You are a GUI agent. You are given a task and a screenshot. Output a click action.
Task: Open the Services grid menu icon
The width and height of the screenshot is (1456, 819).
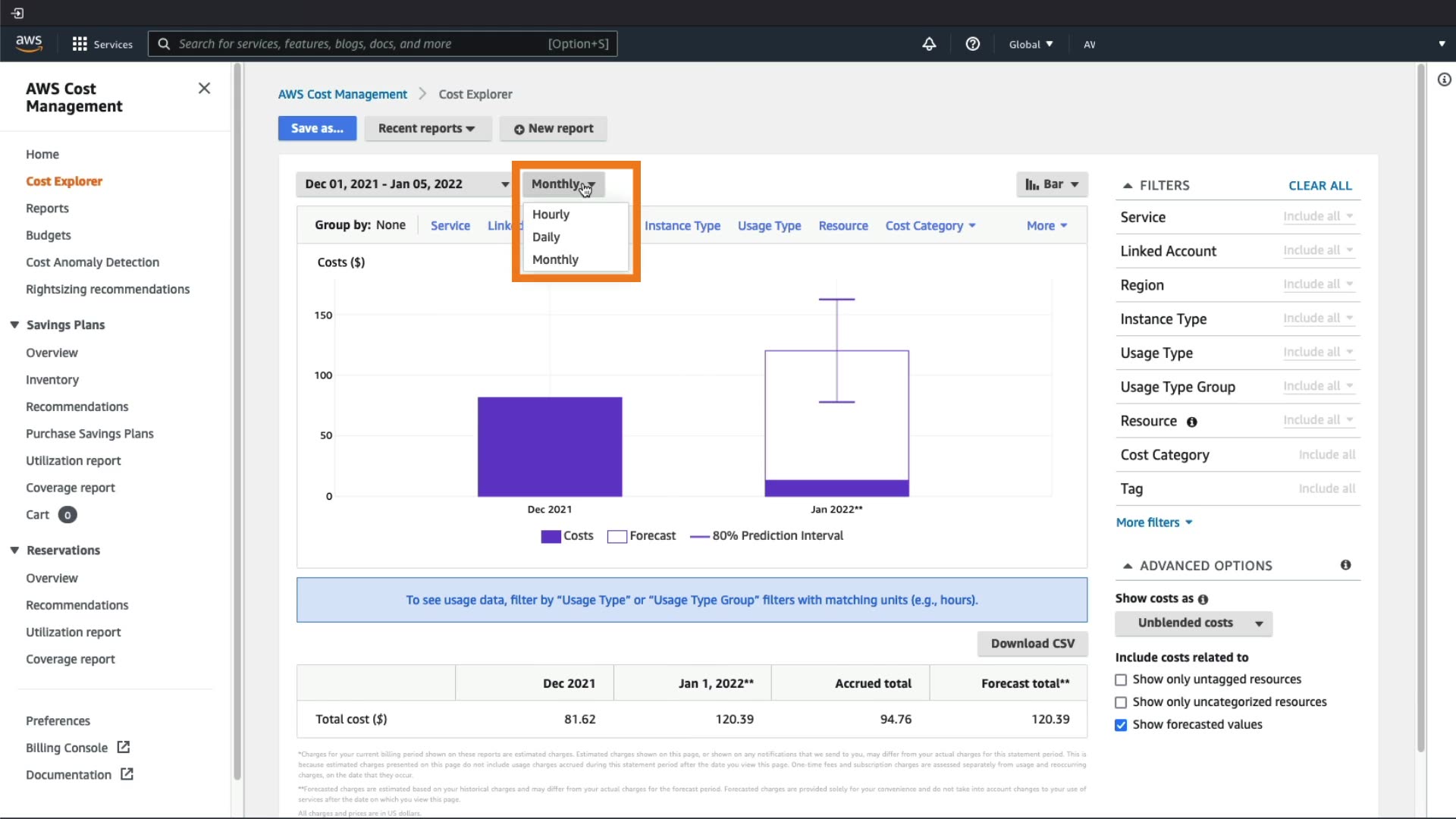80,44
